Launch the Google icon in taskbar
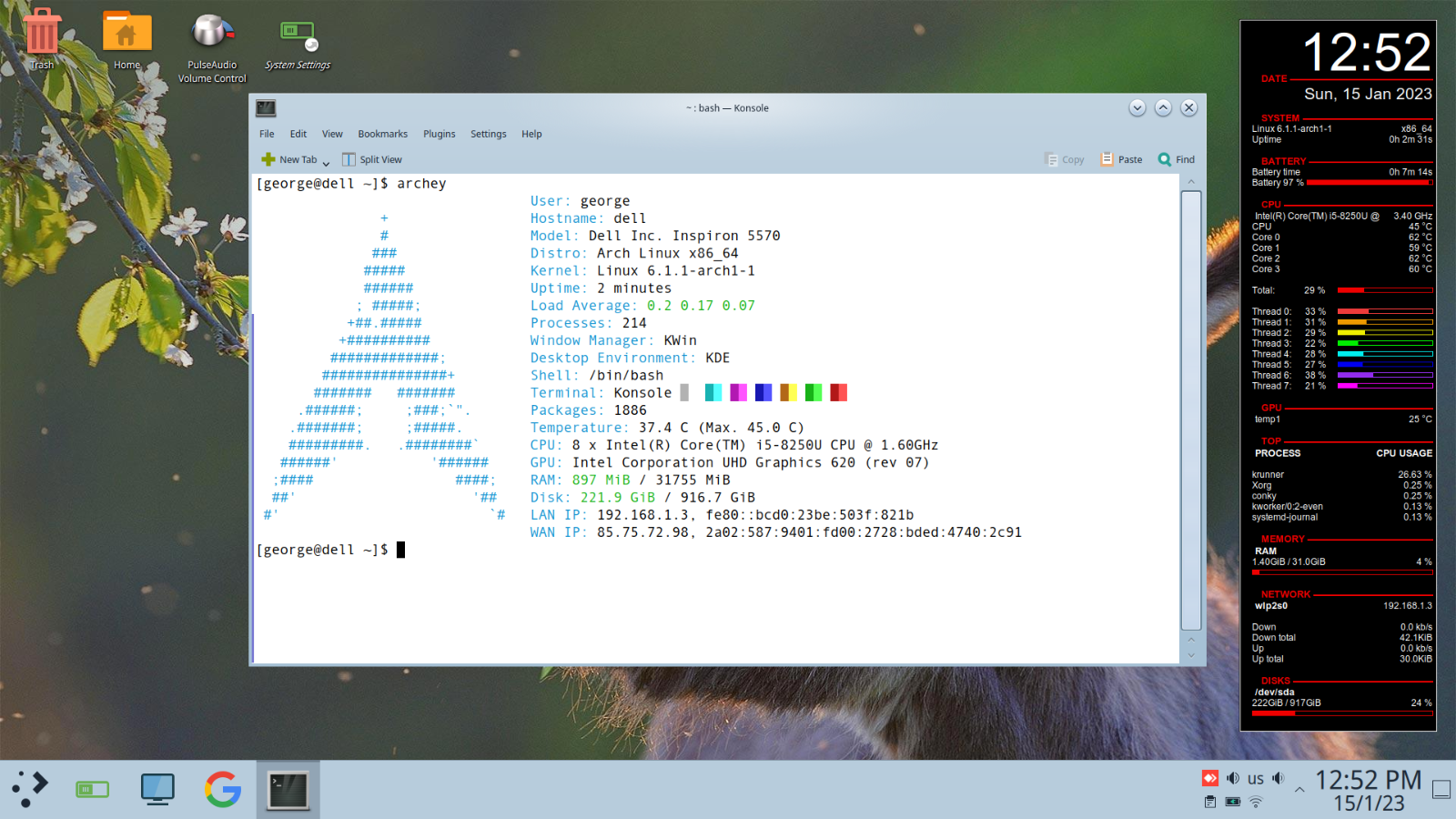The width and height of the screenshot is (1456, 819). [223, 789]
